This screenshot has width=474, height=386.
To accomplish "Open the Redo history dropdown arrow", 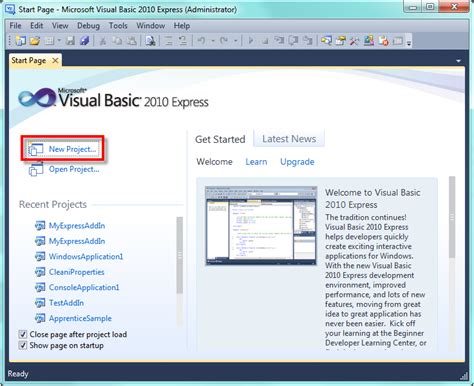I will point(236,41).
